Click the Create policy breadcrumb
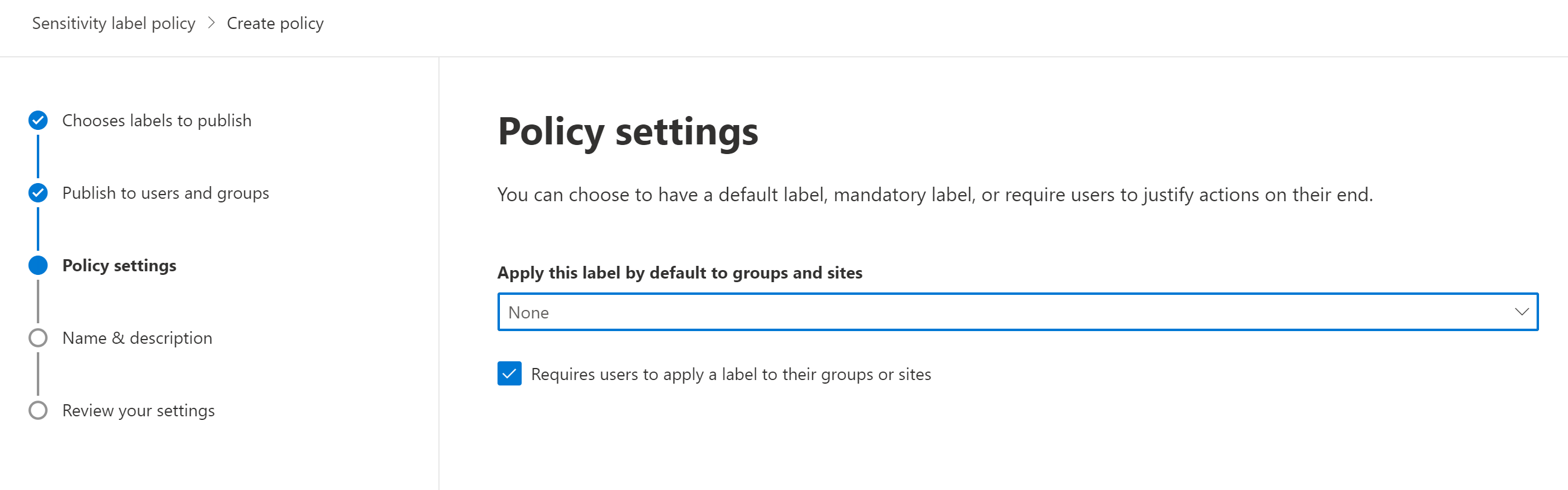 275,23
